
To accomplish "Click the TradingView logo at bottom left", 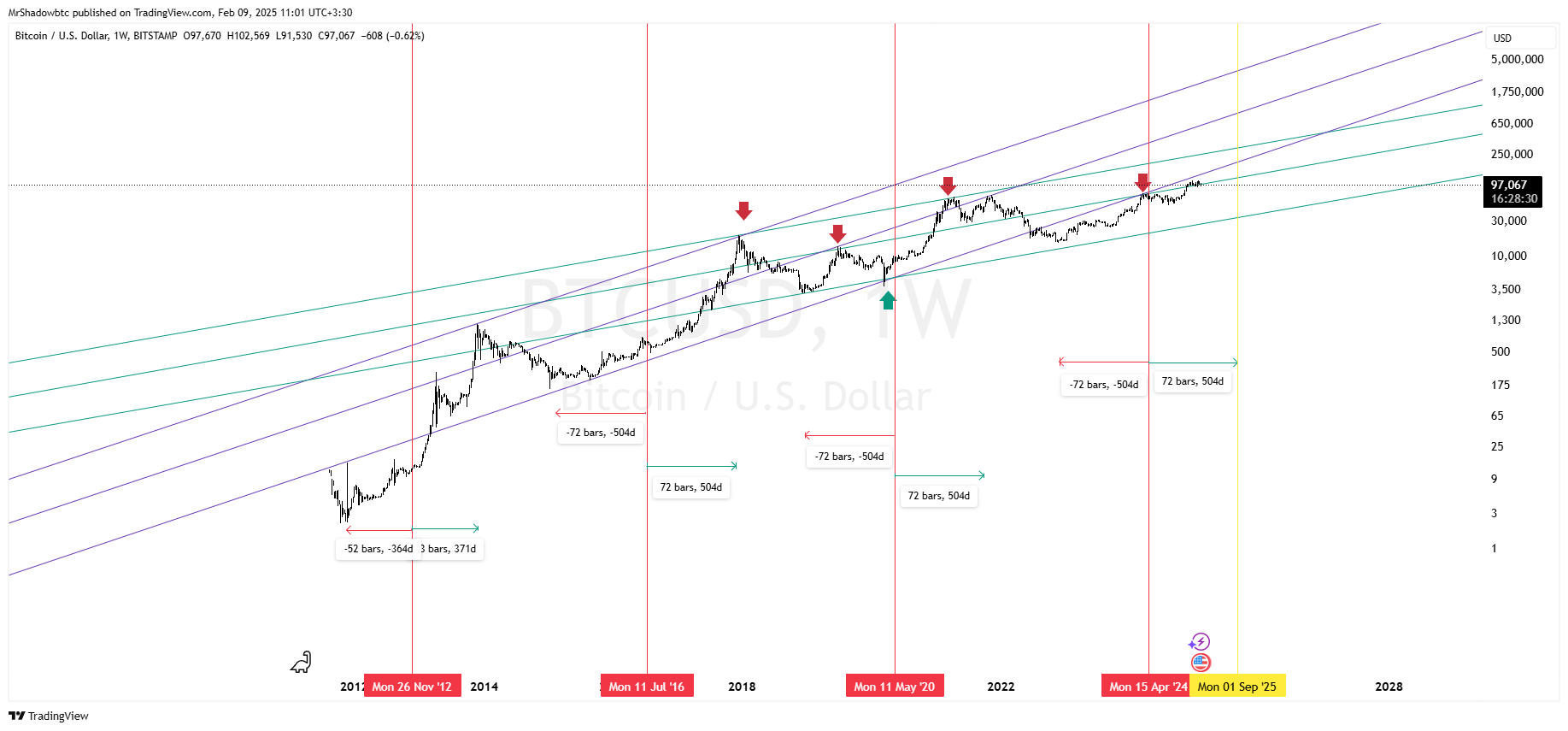I will click(49, 716).
